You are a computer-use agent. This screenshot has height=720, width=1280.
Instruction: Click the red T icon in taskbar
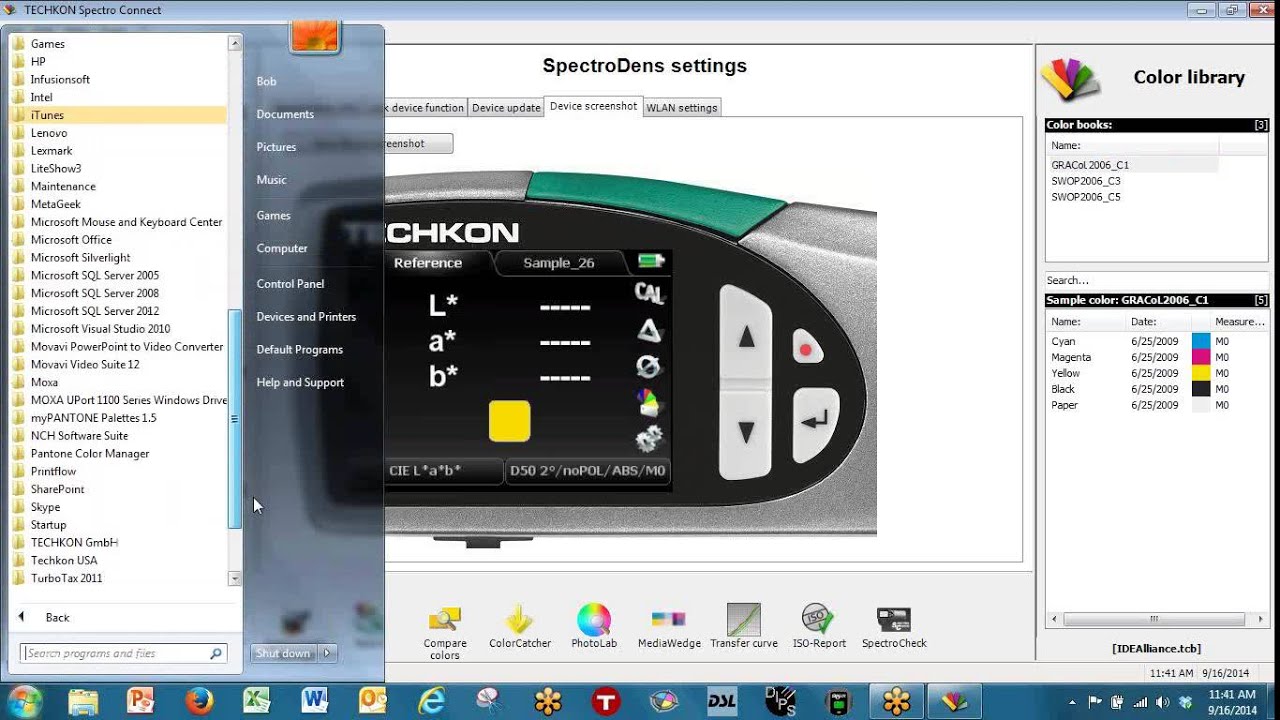tap(605, 701)
